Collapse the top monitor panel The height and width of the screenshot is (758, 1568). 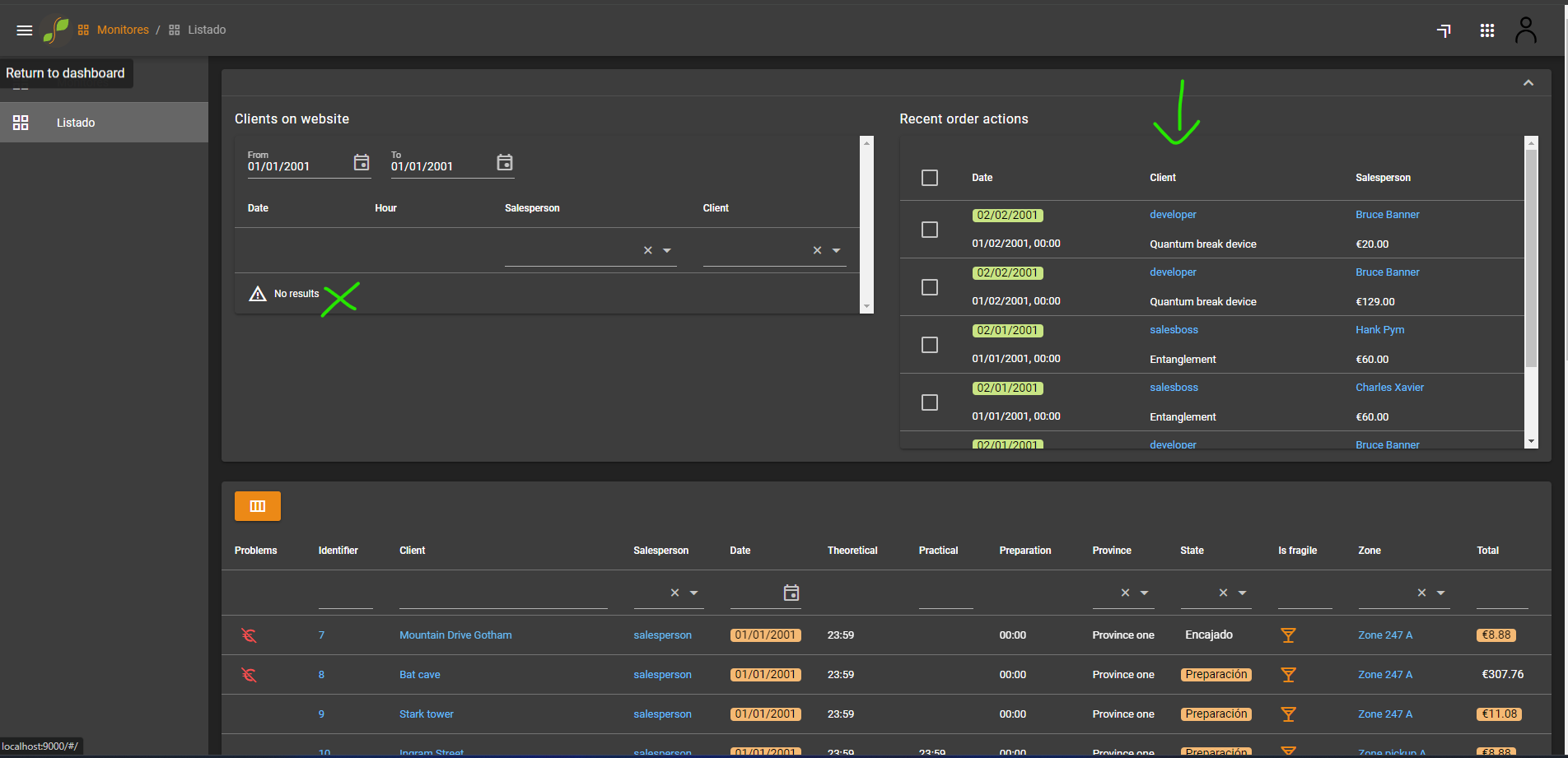[x=1528, y=83]
